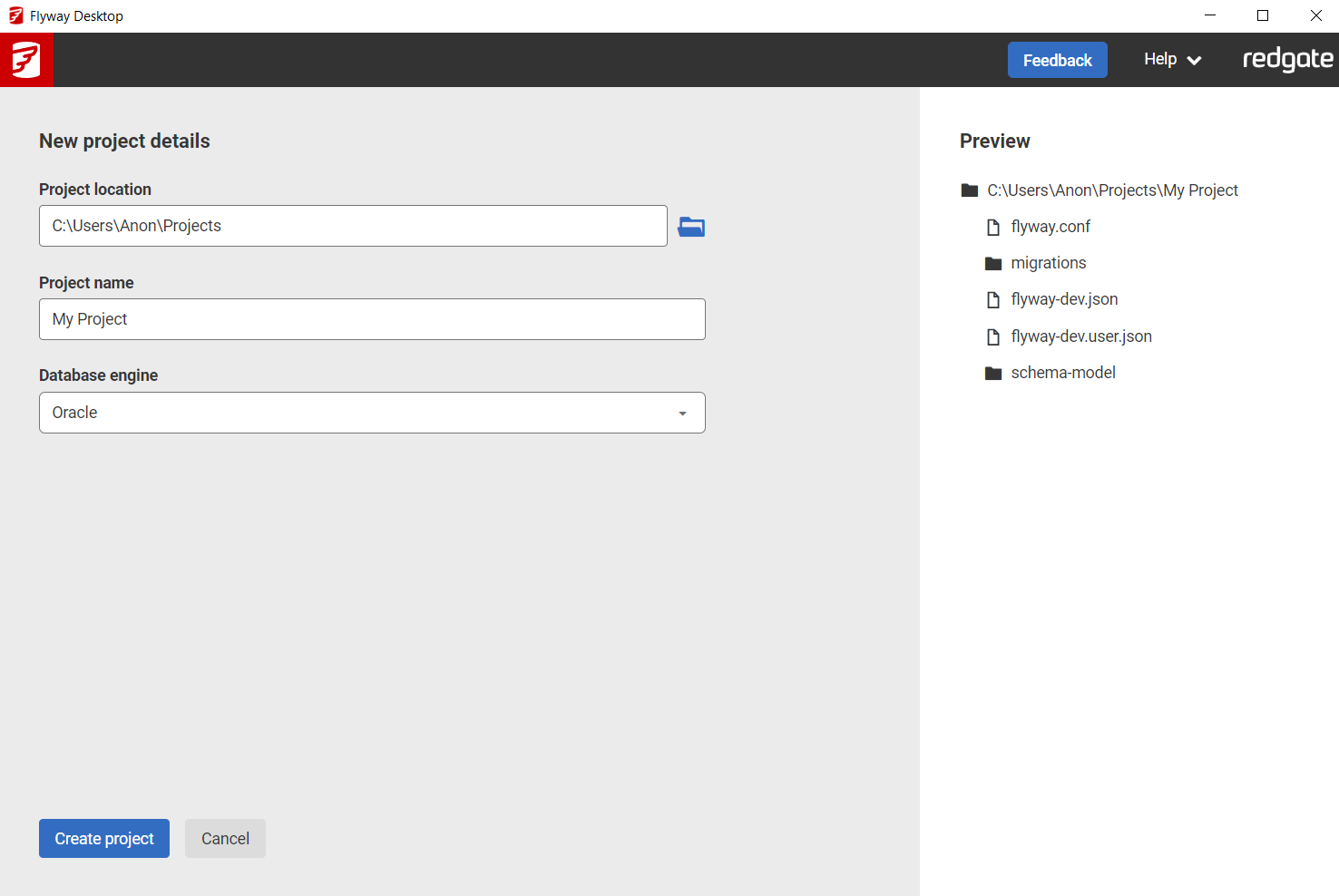Image resolution: width=1339 pixels, height=896 pixels.
Task: Click the Help menu item
Action: [1161, 59]
